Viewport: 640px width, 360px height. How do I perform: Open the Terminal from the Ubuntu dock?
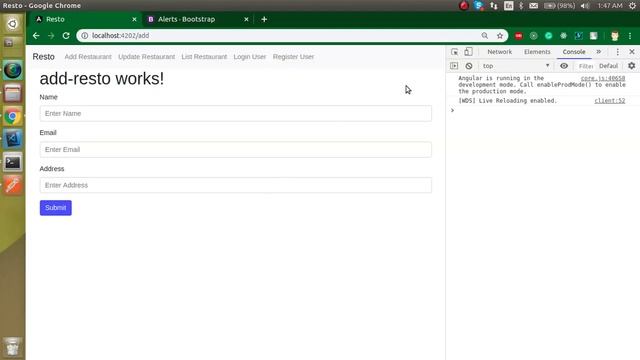[13, 162]
